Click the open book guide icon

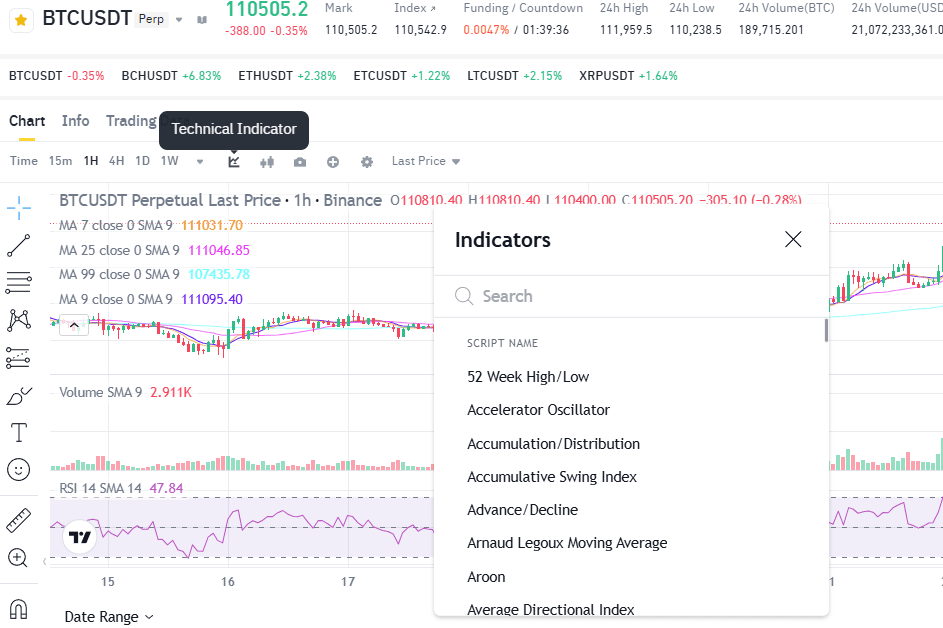tap(202, 20)
